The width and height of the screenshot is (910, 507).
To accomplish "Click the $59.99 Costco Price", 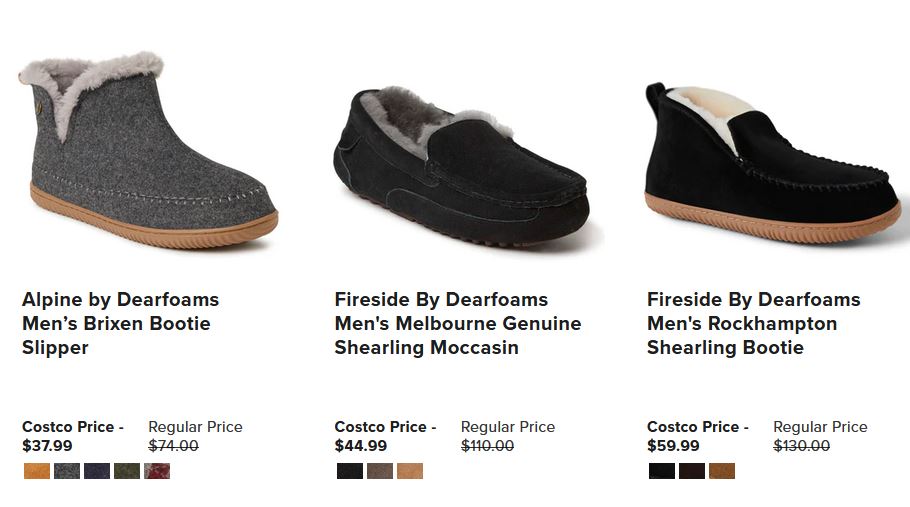I will point(673,446).
